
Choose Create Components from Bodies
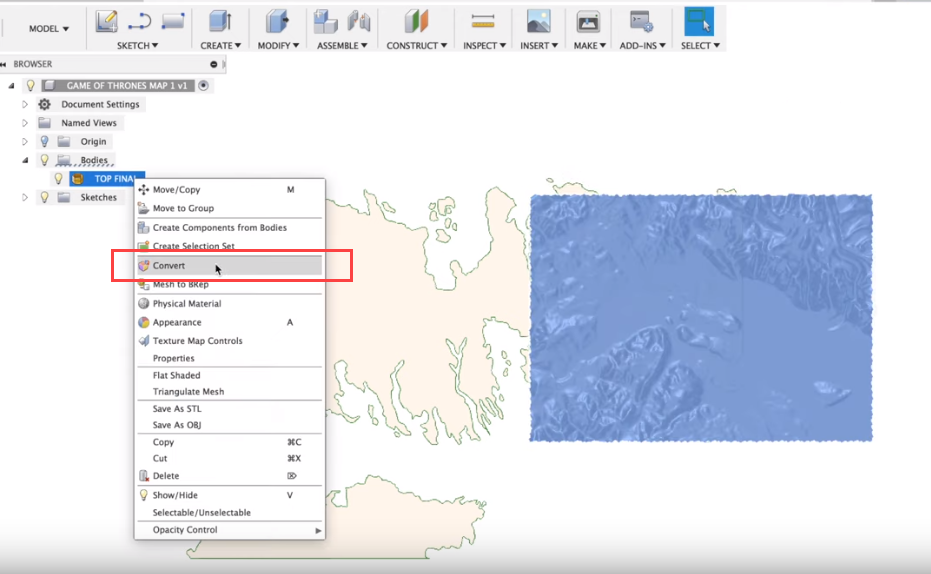coord(229,227)
